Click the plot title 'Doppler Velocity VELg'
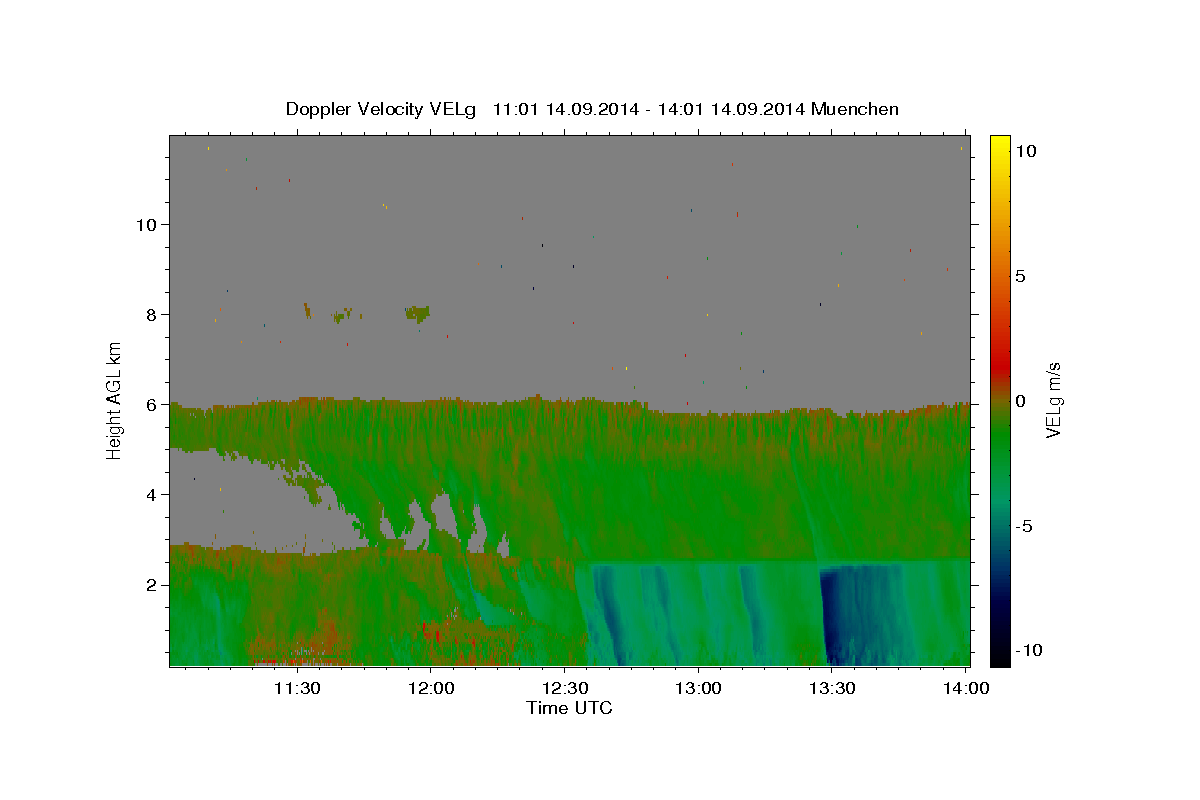This screenshot has height=800, width=1200. click(383, 109)
